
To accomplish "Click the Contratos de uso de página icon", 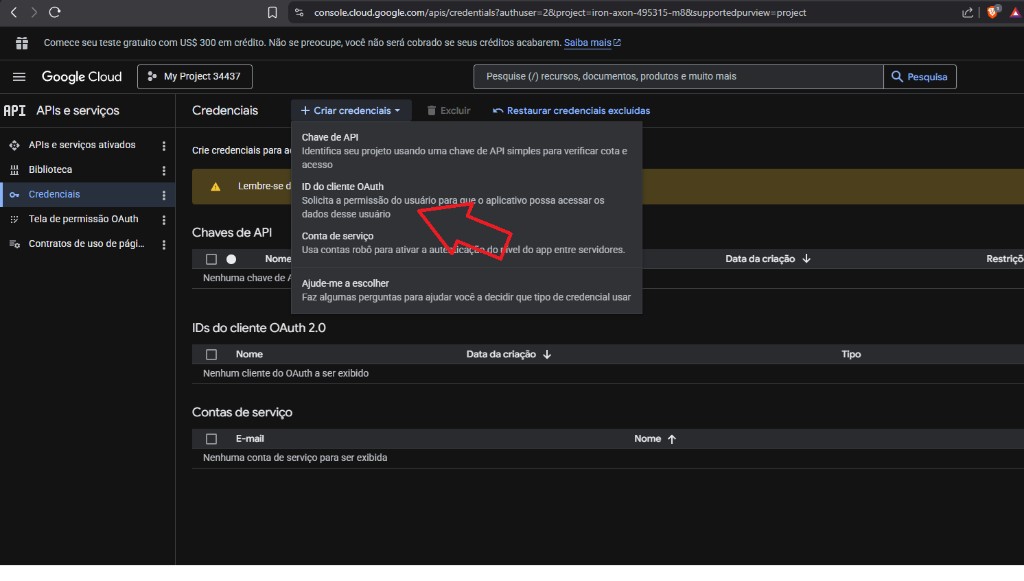I will [x=14, y=244].
